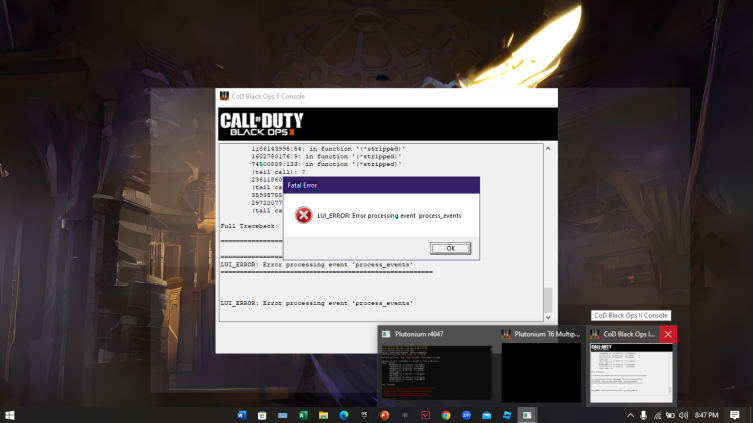Open the blue keyboard-like taskbar app

(282, 415)
